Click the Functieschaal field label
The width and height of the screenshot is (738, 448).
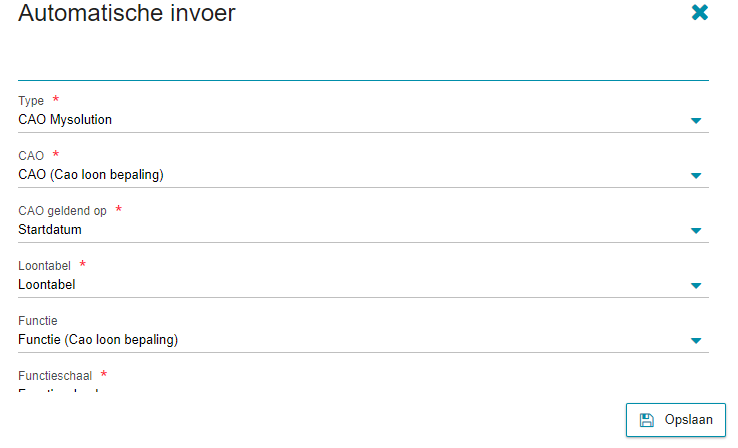pyautogui.click(x=55, y=376)
